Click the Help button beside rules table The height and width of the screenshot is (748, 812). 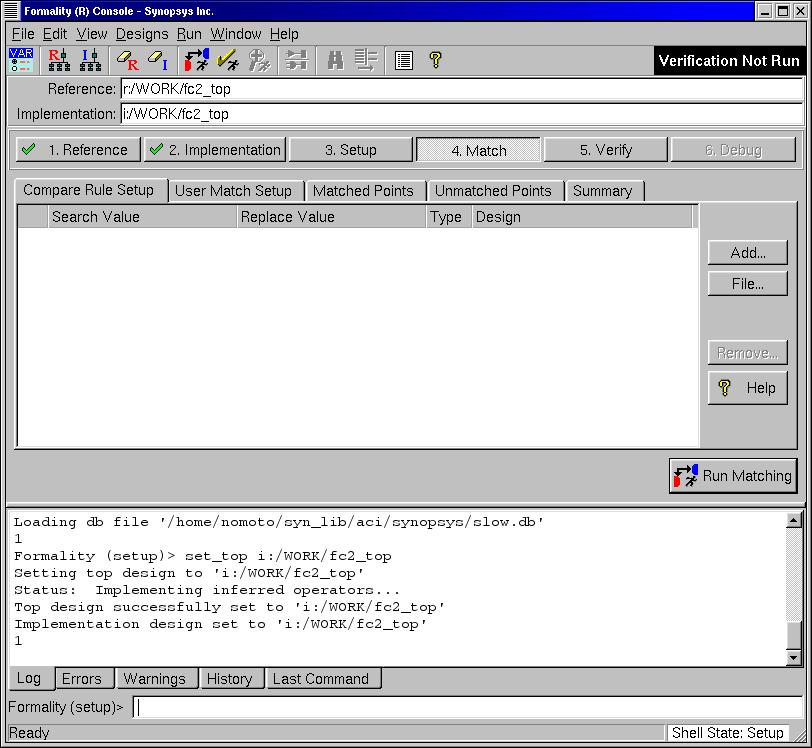pos(748,387)
